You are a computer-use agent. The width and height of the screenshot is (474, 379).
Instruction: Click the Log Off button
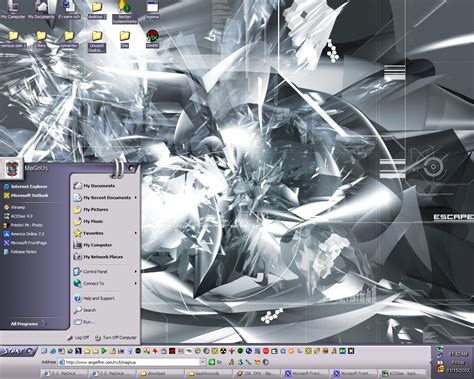[78, 338]
